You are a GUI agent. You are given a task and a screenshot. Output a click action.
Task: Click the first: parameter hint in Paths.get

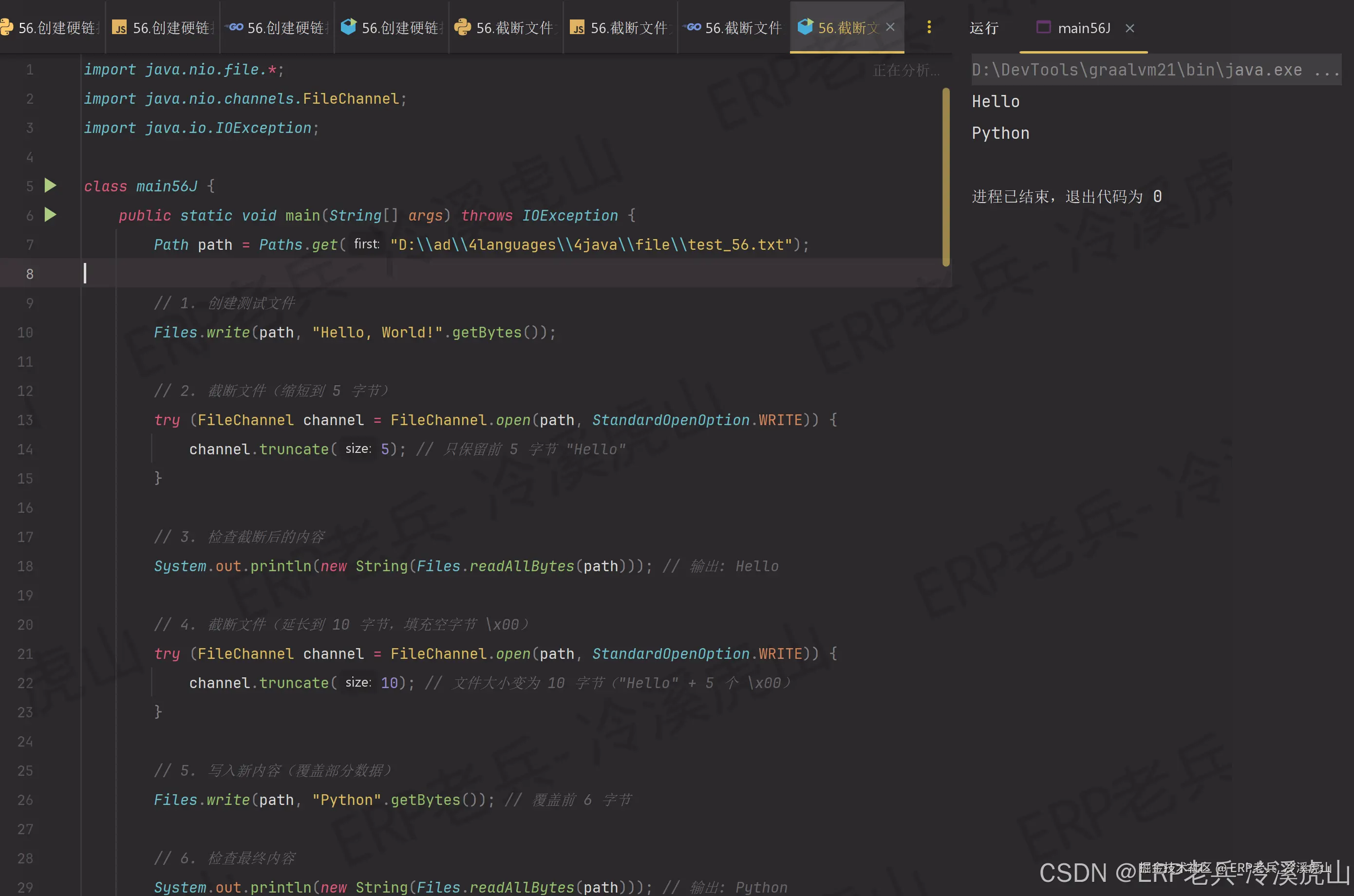366,244
